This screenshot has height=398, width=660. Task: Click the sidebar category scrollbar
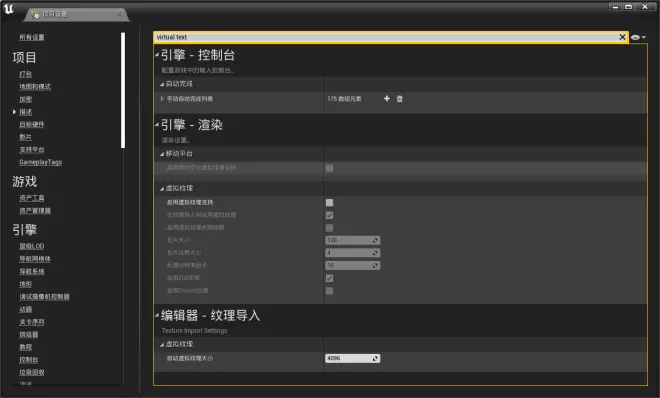coord(123,90)
